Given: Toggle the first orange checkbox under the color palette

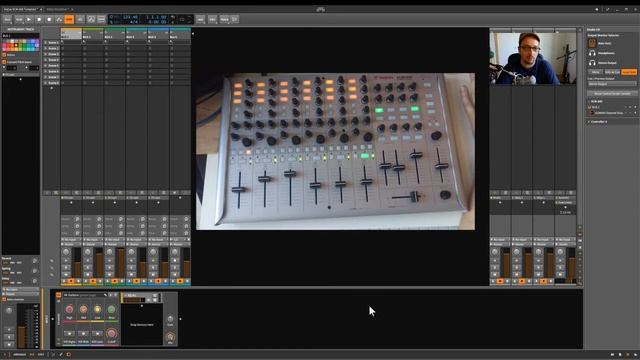Looking at the screenshot, I should (4, 55).
